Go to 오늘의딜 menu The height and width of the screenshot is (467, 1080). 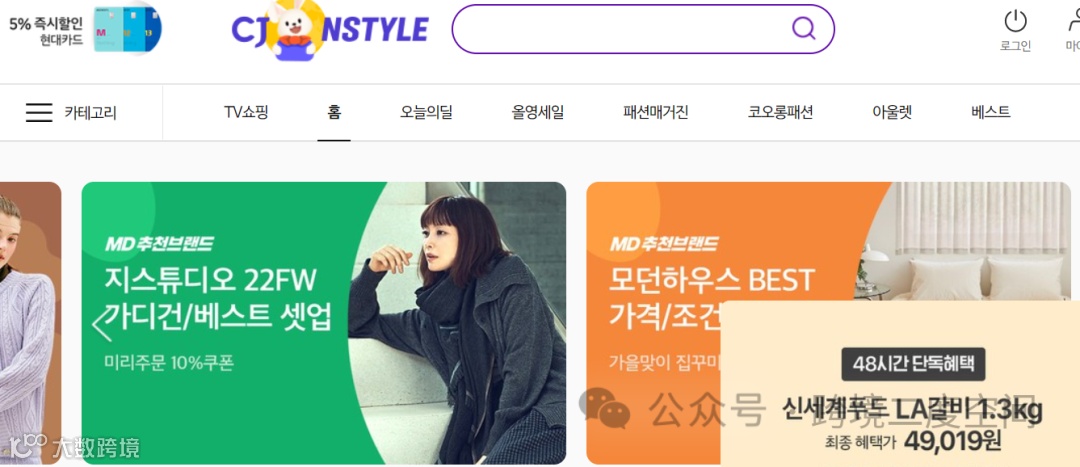426,113
